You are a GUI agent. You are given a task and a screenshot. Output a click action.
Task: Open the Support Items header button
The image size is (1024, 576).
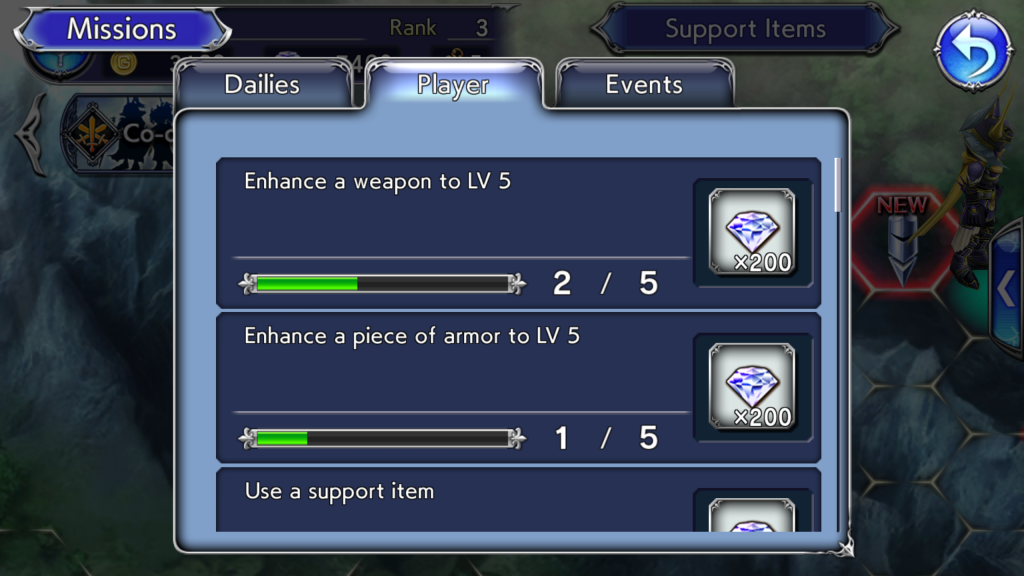(x=745, y=29)
